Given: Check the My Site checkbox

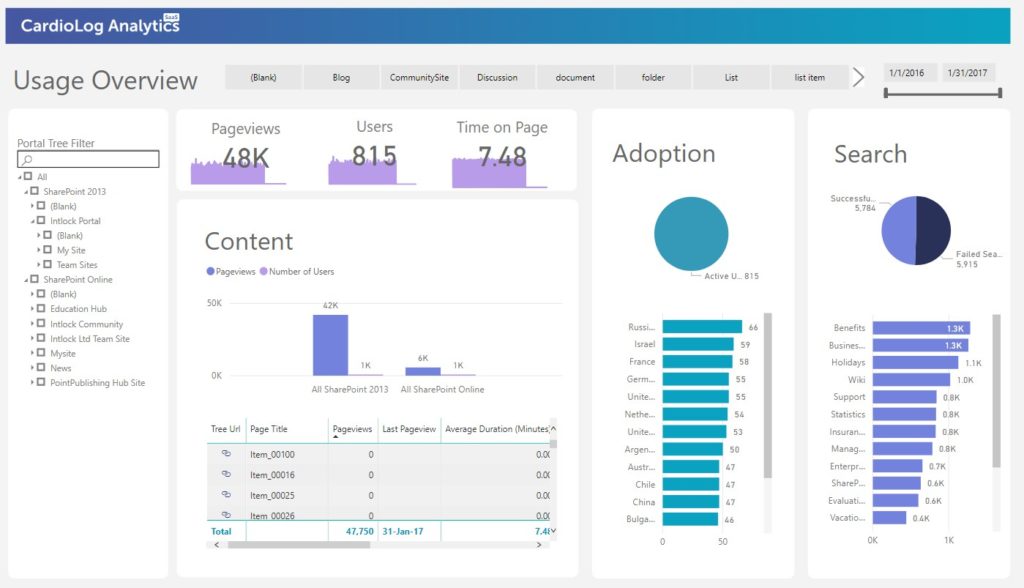Looking at the screenshot, I should tap(47, 250).
